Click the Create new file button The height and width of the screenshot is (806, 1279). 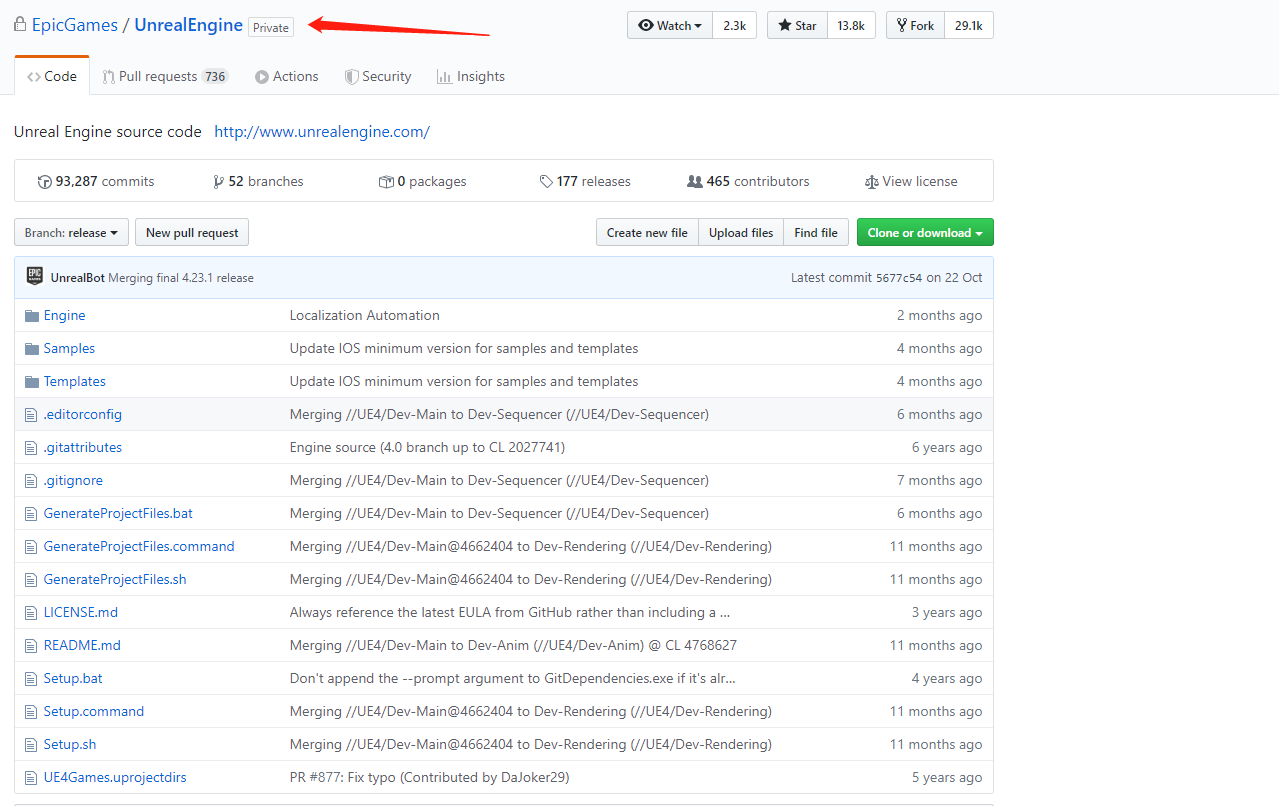[x=647, y=232]
